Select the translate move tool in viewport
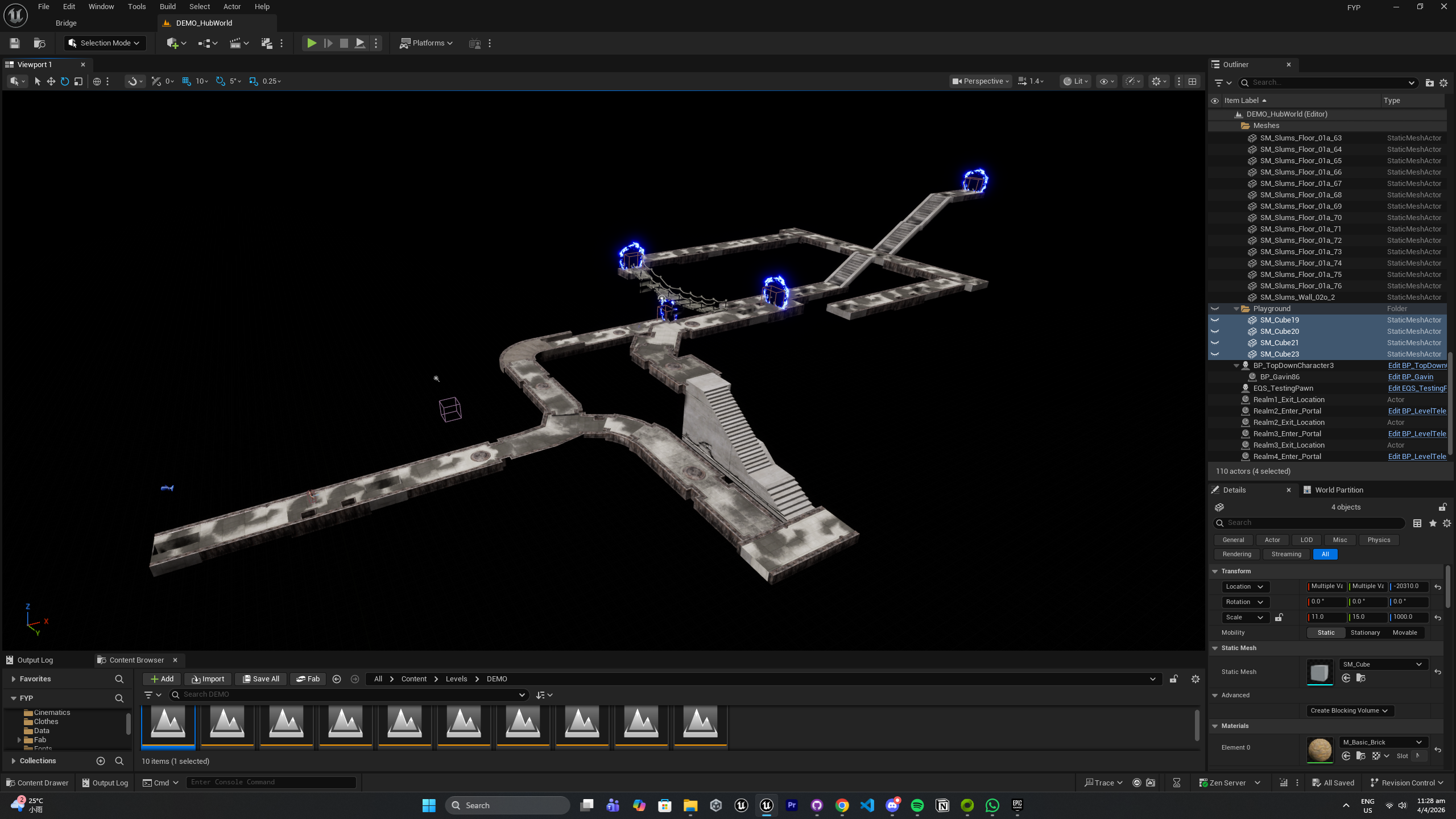The height and width of the screenshot is (819, 1456). (51, 81)
